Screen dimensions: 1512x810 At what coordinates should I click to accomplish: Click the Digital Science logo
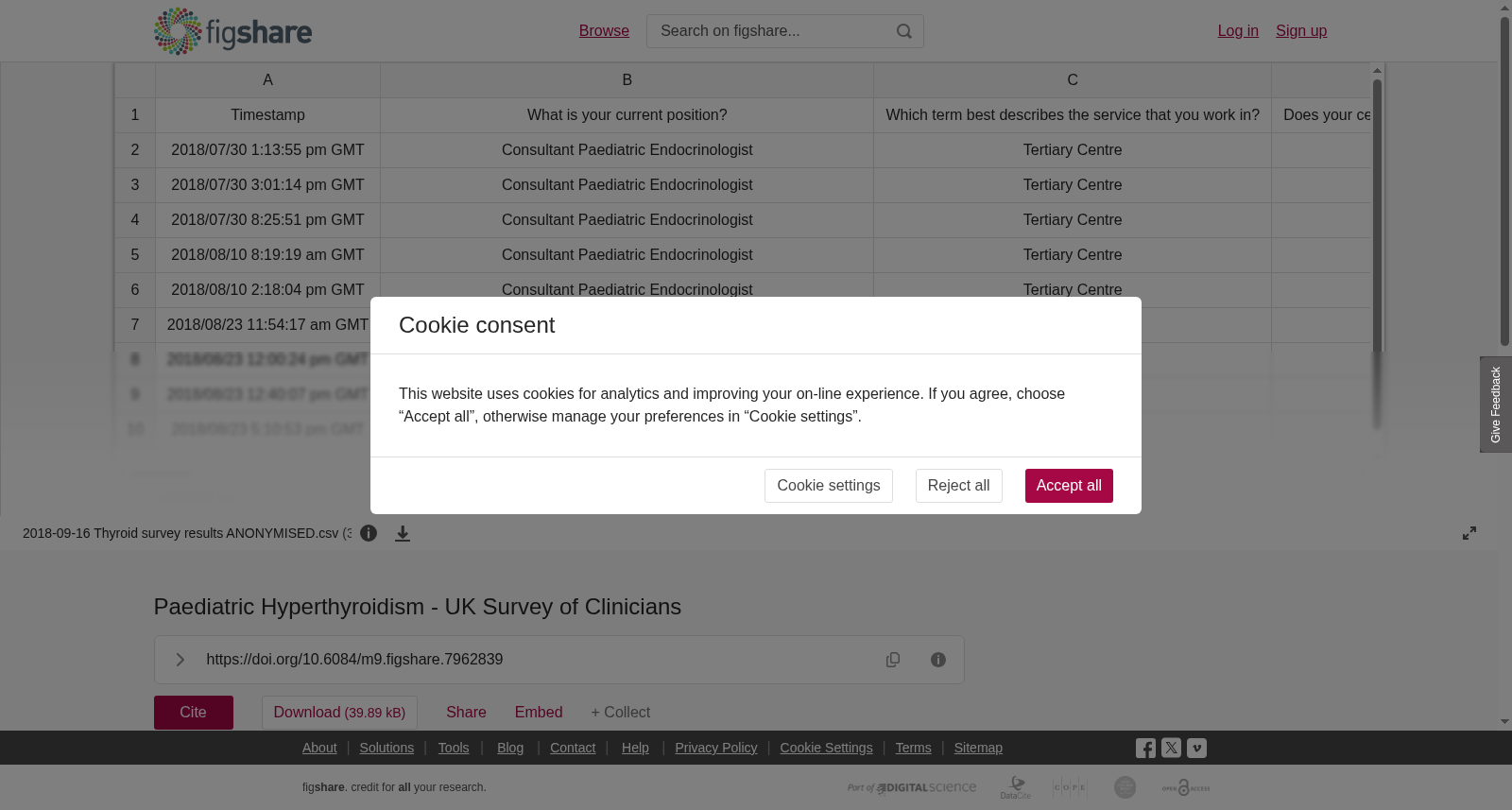click(x=912, y=787)
